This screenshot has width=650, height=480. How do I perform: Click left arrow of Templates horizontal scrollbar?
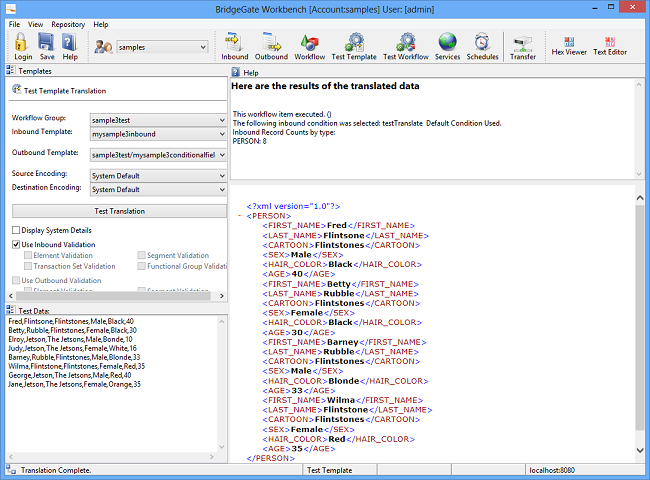pos(11,296)
